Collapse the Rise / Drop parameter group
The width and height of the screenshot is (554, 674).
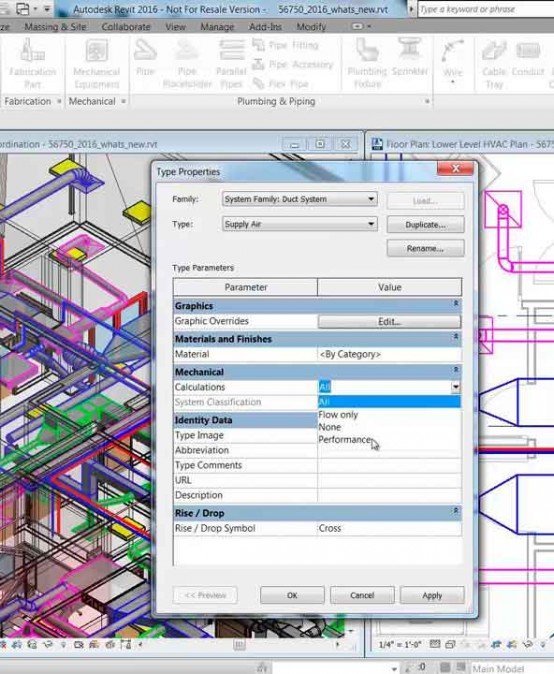coord(456,511)
